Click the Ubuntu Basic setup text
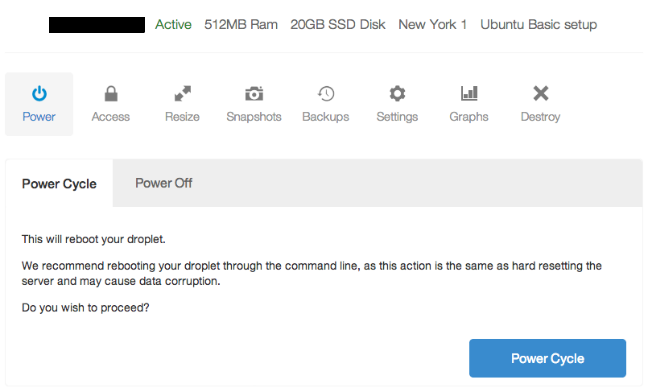 click(538, 25)
